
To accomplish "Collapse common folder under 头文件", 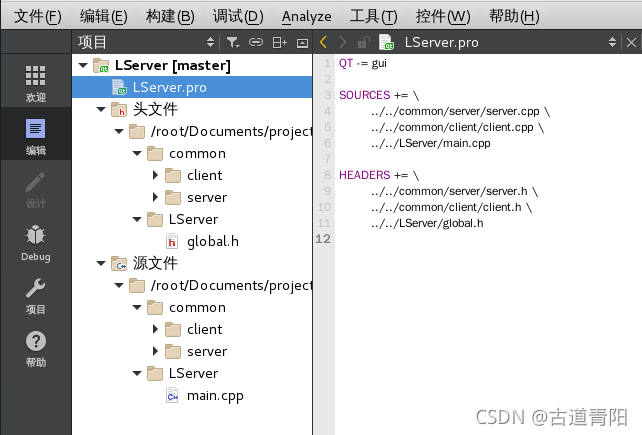I will pyautogui.click(x=137, y=154).
